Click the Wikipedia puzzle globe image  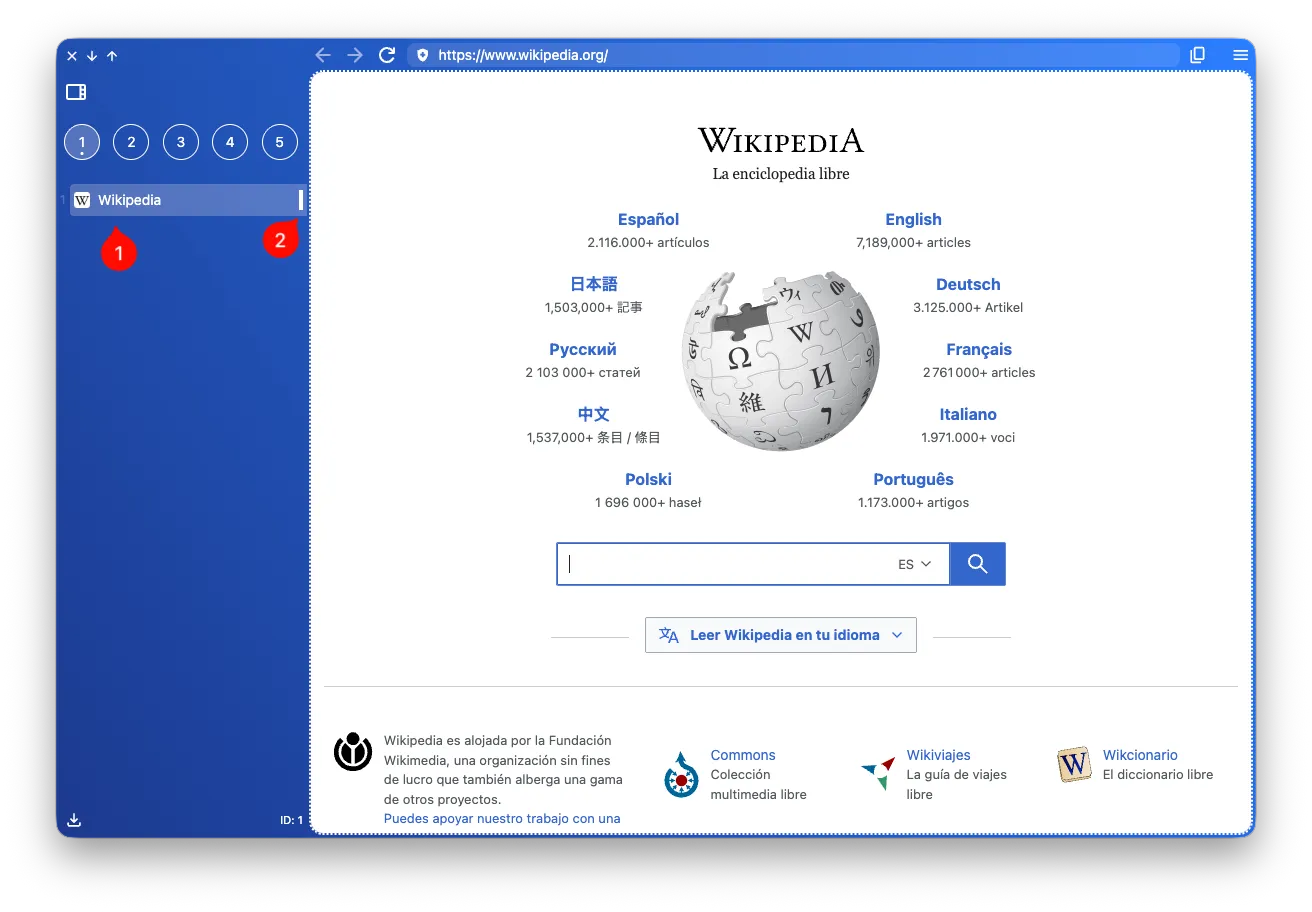781,360
